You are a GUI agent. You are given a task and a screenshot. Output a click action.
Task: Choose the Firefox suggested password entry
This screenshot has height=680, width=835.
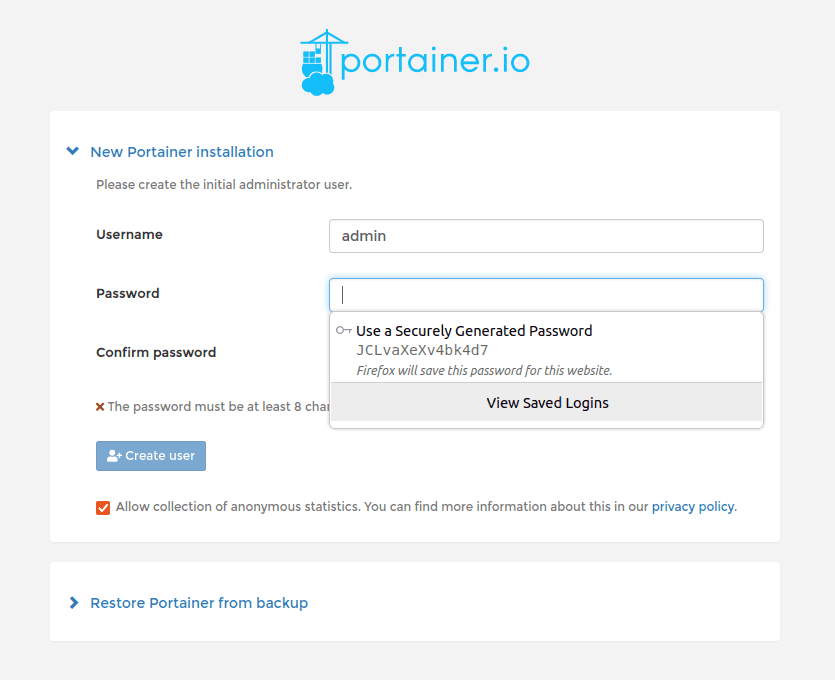point(474,340)
